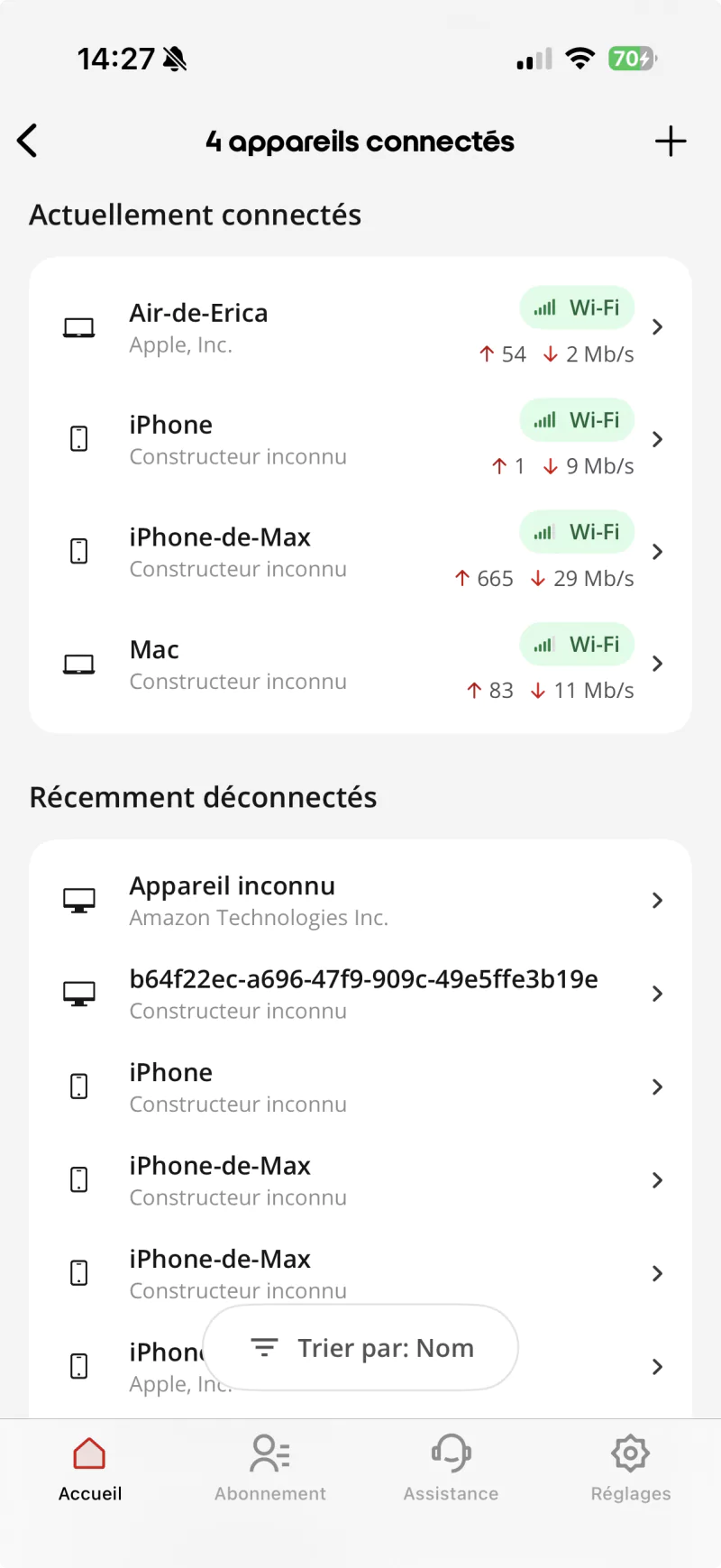This screenshot has width=721, height=1568.
Task: Open the Trier par: Nom sort selector
Action: point(360,1348)
